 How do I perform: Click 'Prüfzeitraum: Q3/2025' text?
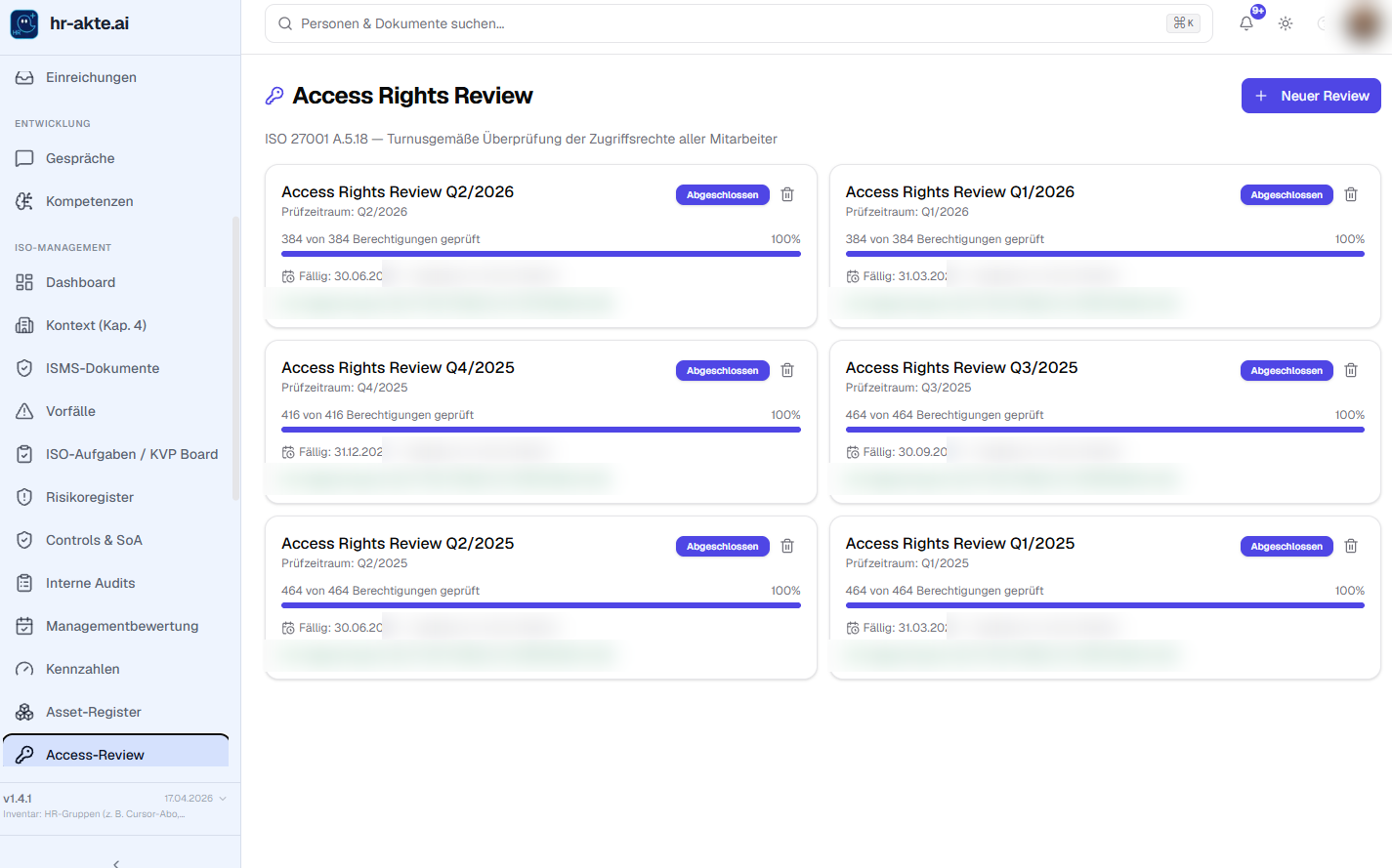[x=908, y=388]
